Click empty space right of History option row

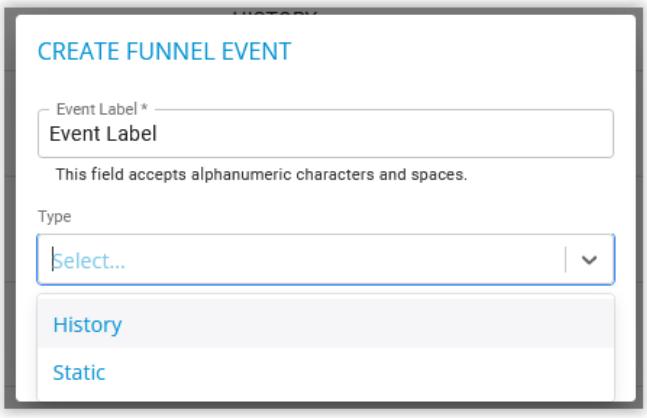coord(367,324)
